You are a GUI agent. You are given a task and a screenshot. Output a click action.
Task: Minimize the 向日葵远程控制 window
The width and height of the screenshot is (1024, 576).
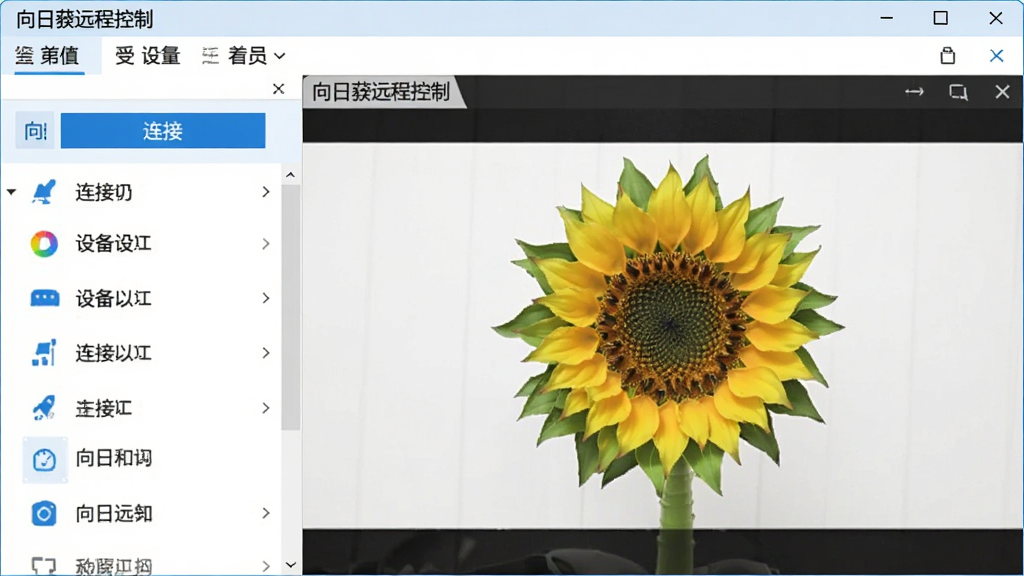[x=886, y=18]
